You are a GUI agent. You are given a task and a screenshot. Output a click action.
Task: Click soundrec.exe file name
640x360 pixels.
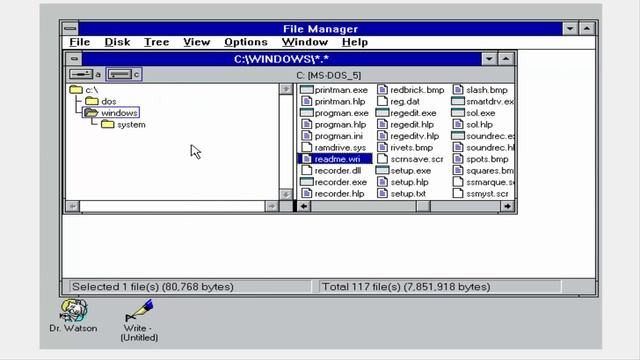click(490, 136)
